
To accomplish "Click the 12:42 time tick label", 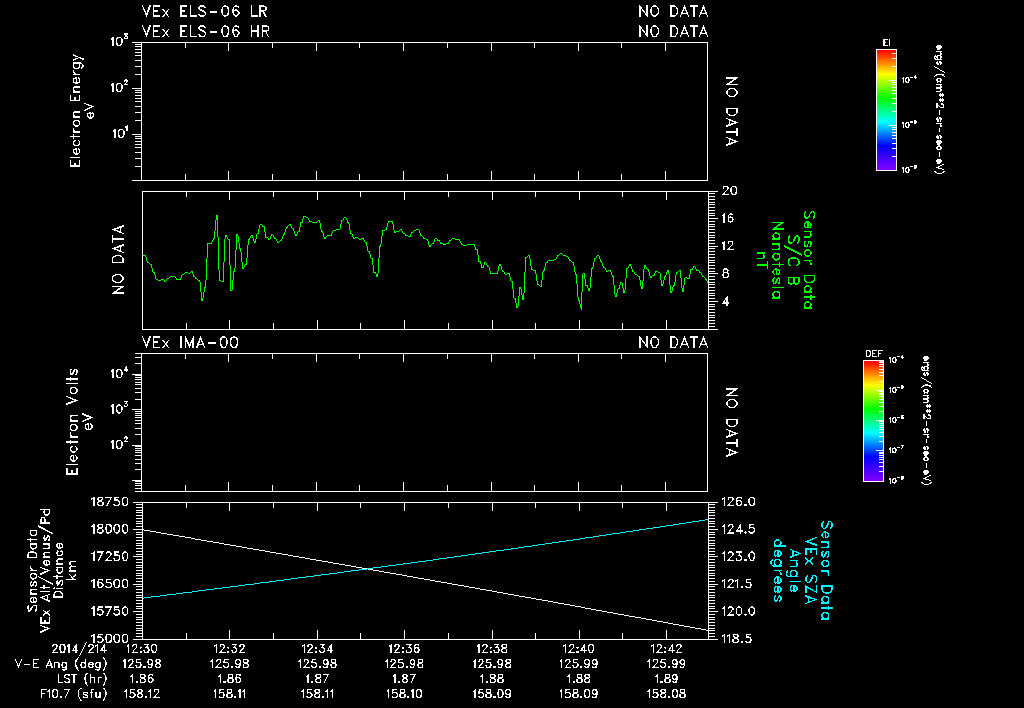I will [x=666, y=649].
